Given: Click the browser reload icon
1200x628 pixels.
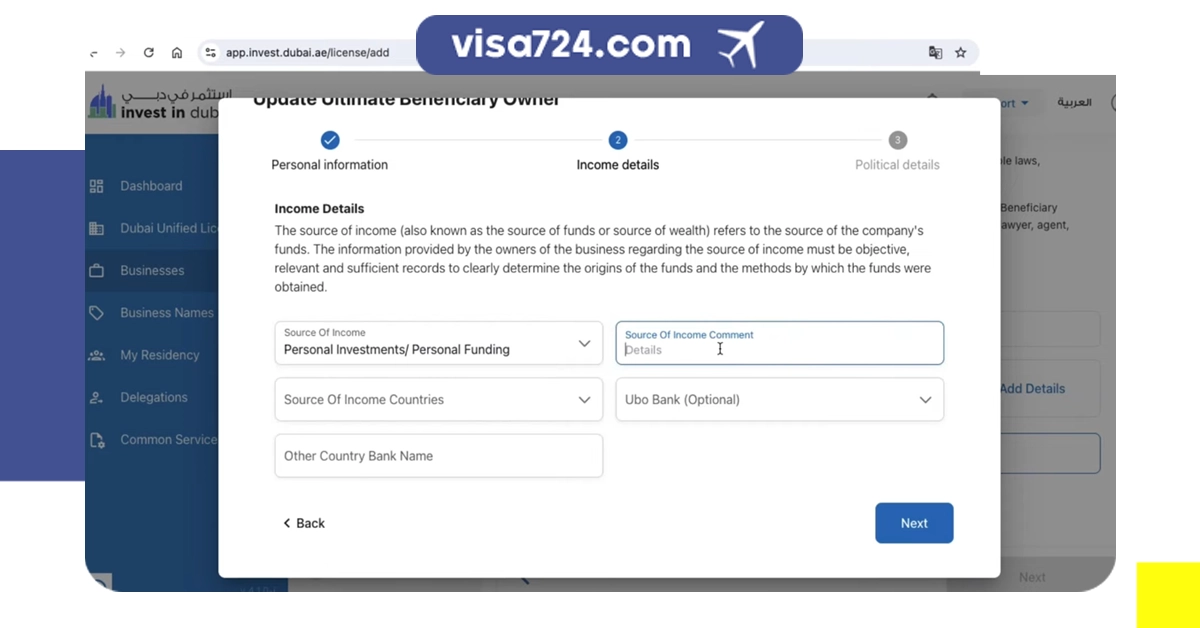Looking at the screenshot, I should [x=149, y=53].
